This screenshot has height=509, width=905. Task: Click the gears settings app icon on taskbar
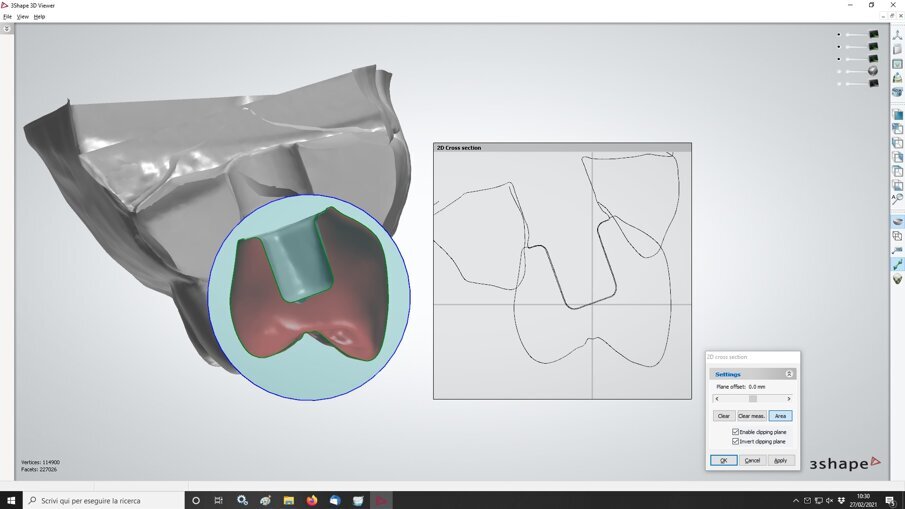click(242, 500)
